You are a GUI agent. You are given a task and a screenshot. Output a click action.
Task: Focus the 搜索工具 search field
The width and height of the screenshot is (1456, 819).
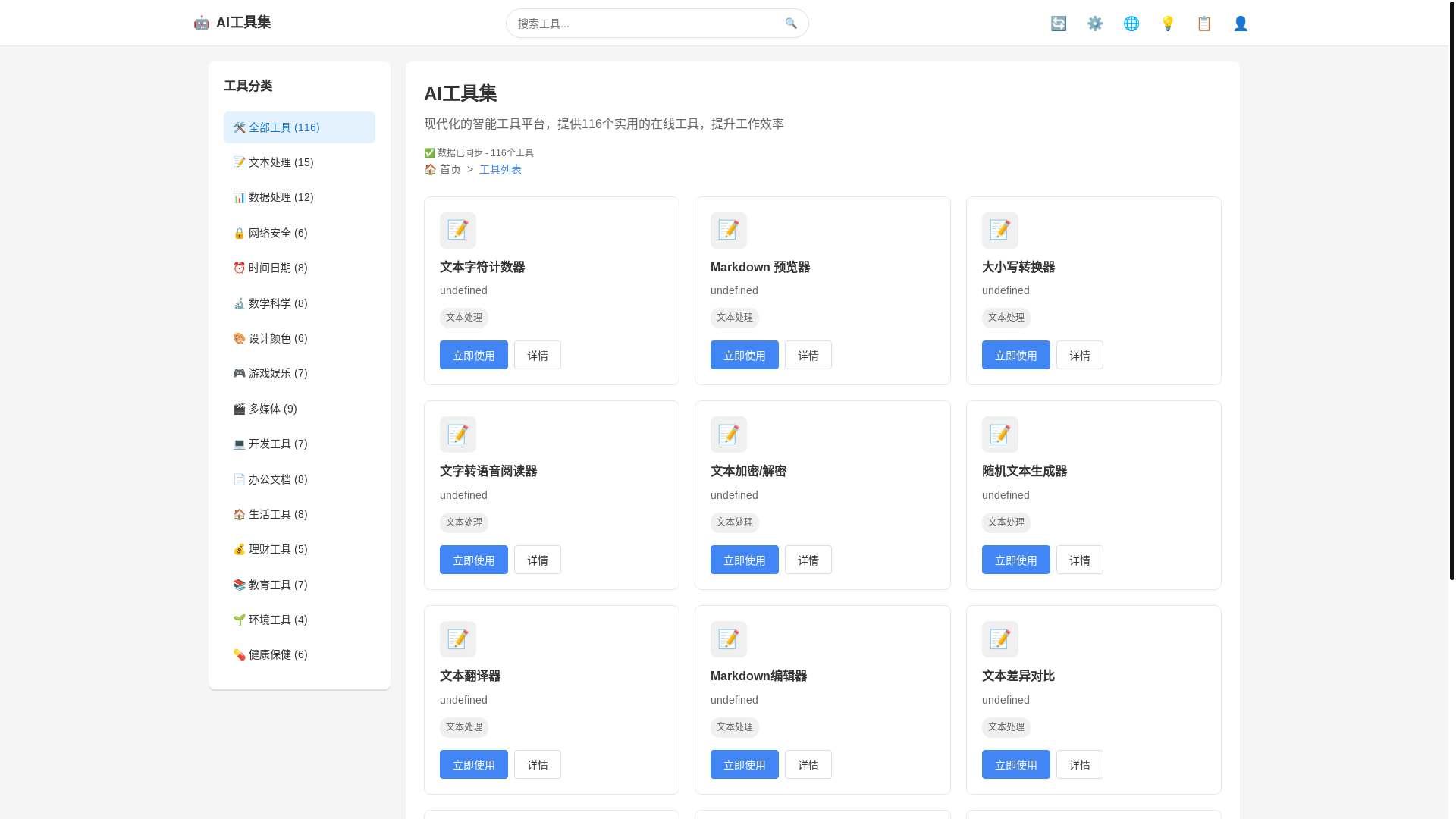tap(657, 24)
